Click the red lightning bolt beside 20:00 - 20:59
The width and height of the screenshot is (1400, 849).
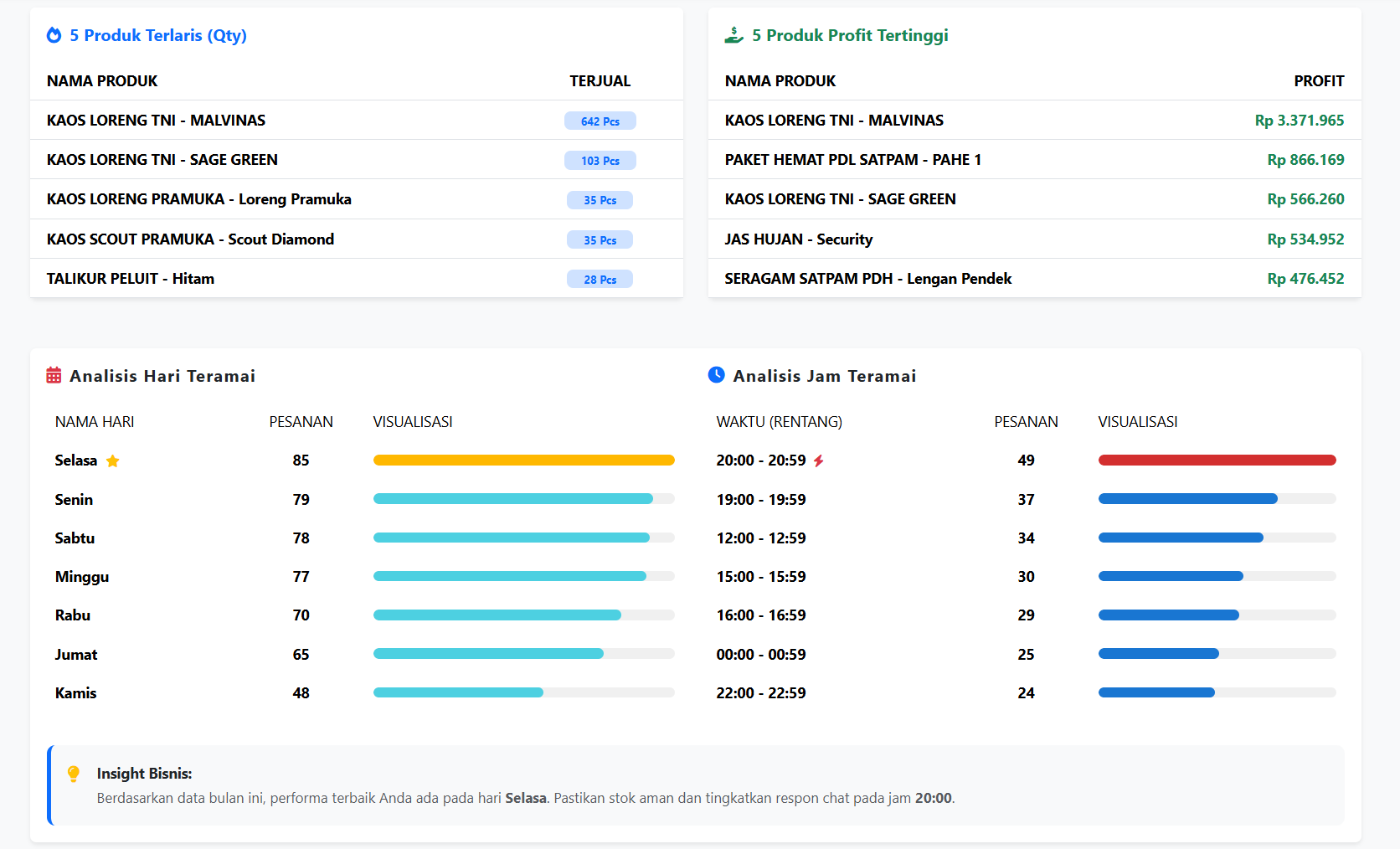pyautogui.click(x=819, y=461)
